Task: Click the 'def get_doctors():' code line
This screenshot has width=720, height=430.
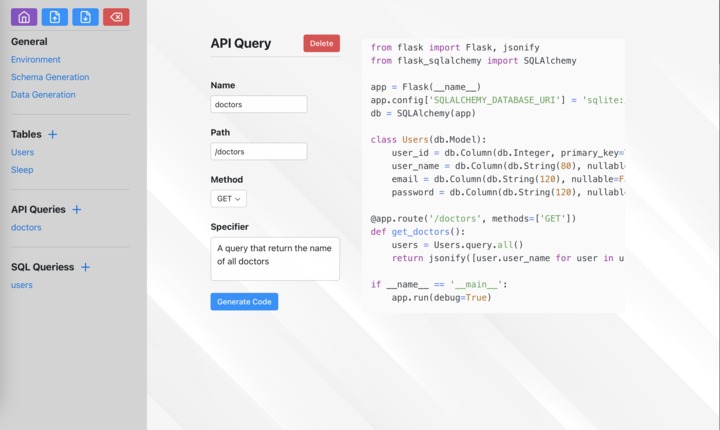Action: pos(417,232)
